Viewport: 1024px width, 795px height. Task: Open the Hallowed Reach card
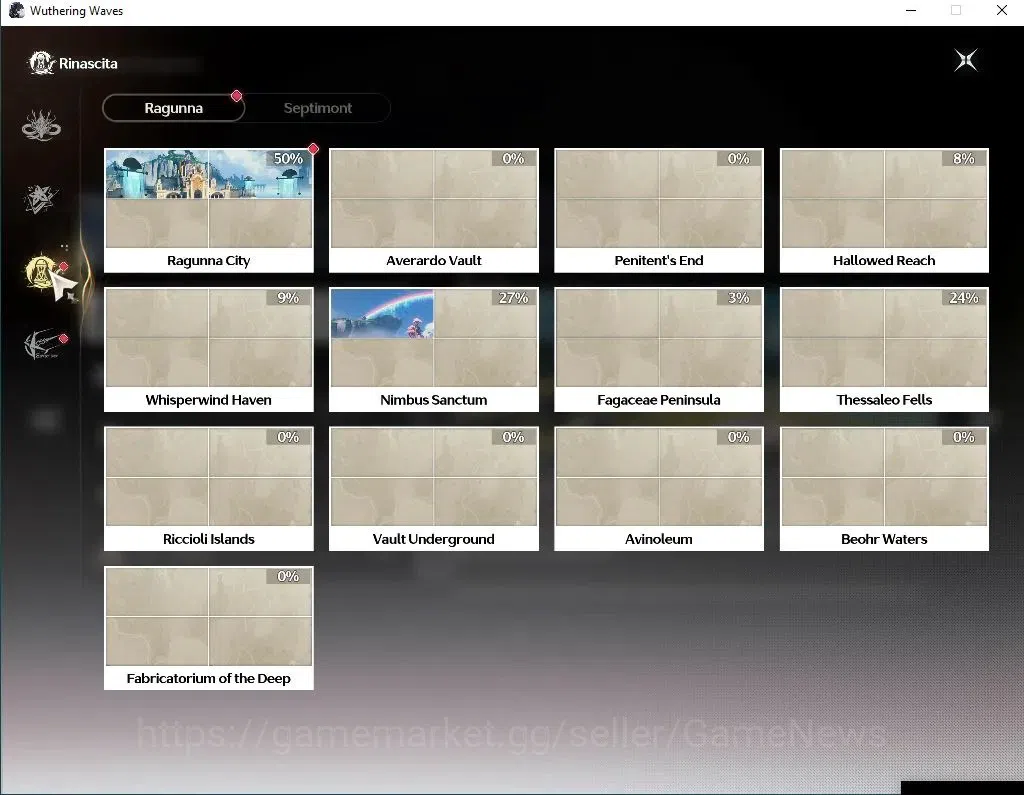click(884, 210)
